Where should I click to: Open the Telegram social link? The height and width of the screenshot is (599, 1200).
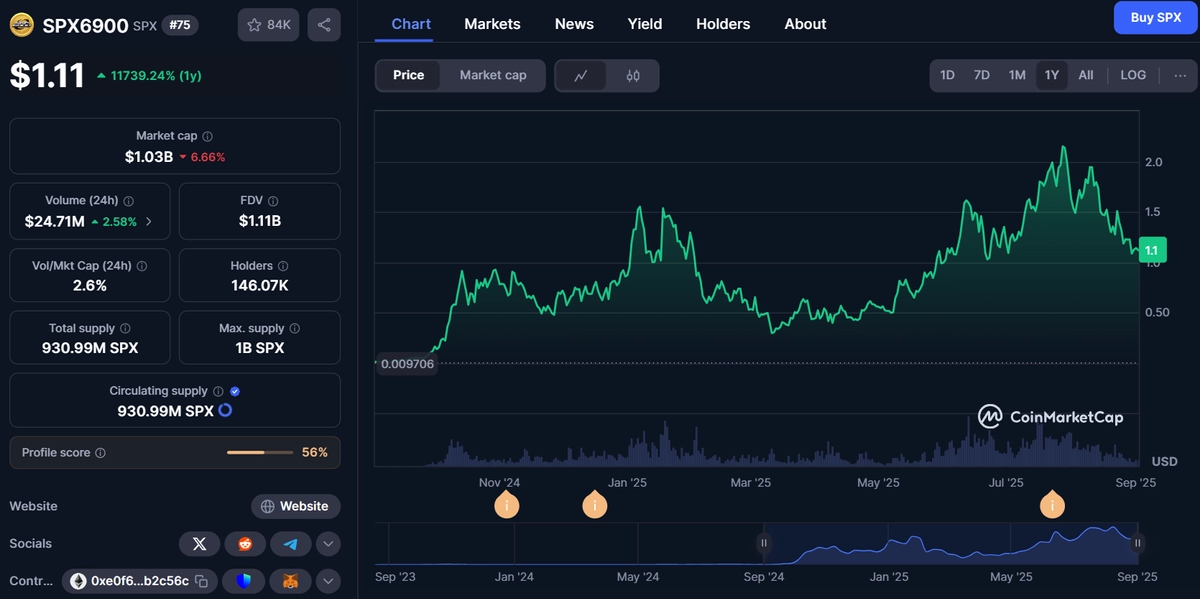[291, 544]
